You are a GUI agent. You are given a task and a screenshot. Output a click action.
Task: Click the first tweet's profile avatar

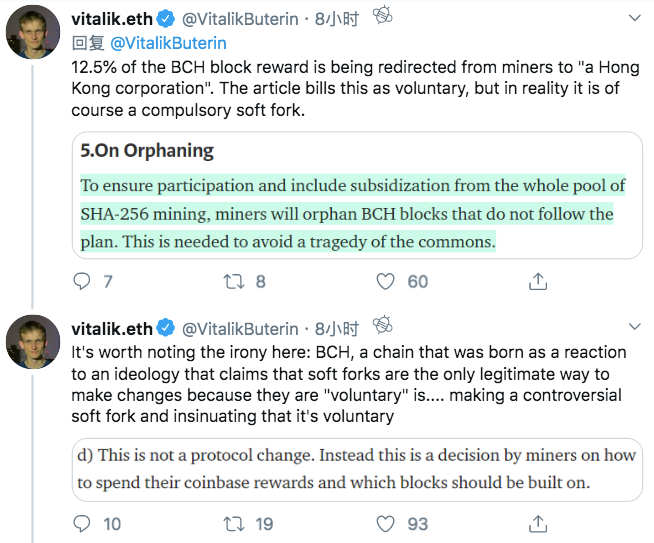point(33,32)
